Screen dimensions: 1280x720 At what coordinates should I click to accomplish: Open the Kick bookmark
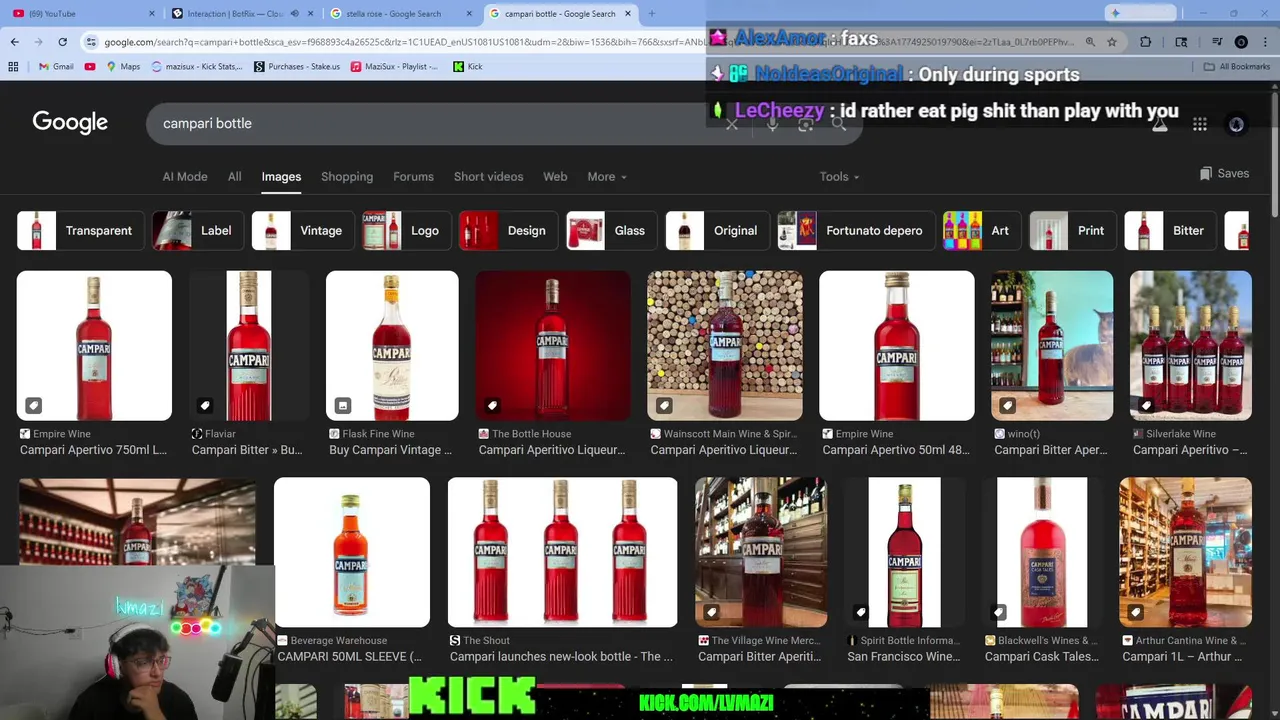pyautogui.click(x=467, y=67)
